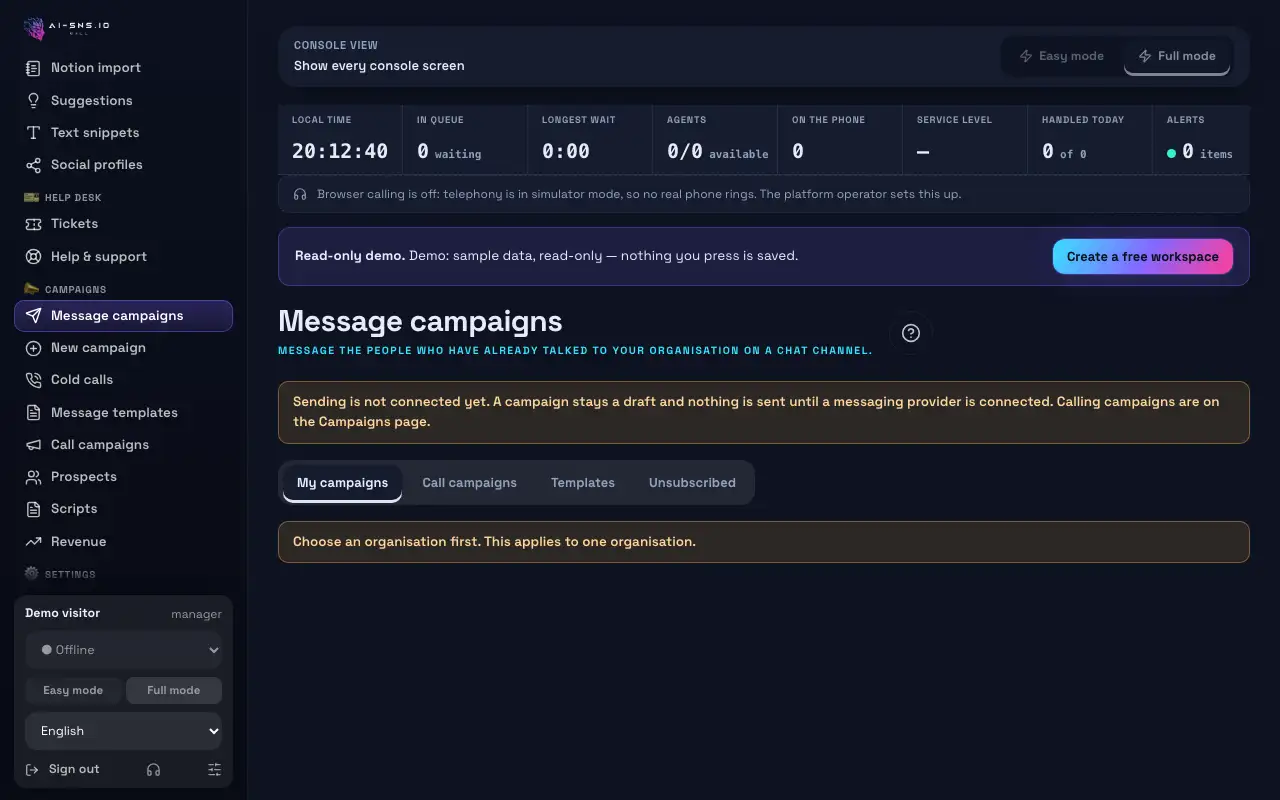Select the Call campaigns tab
Screen dimensions: 1280x800
(469, 482)
